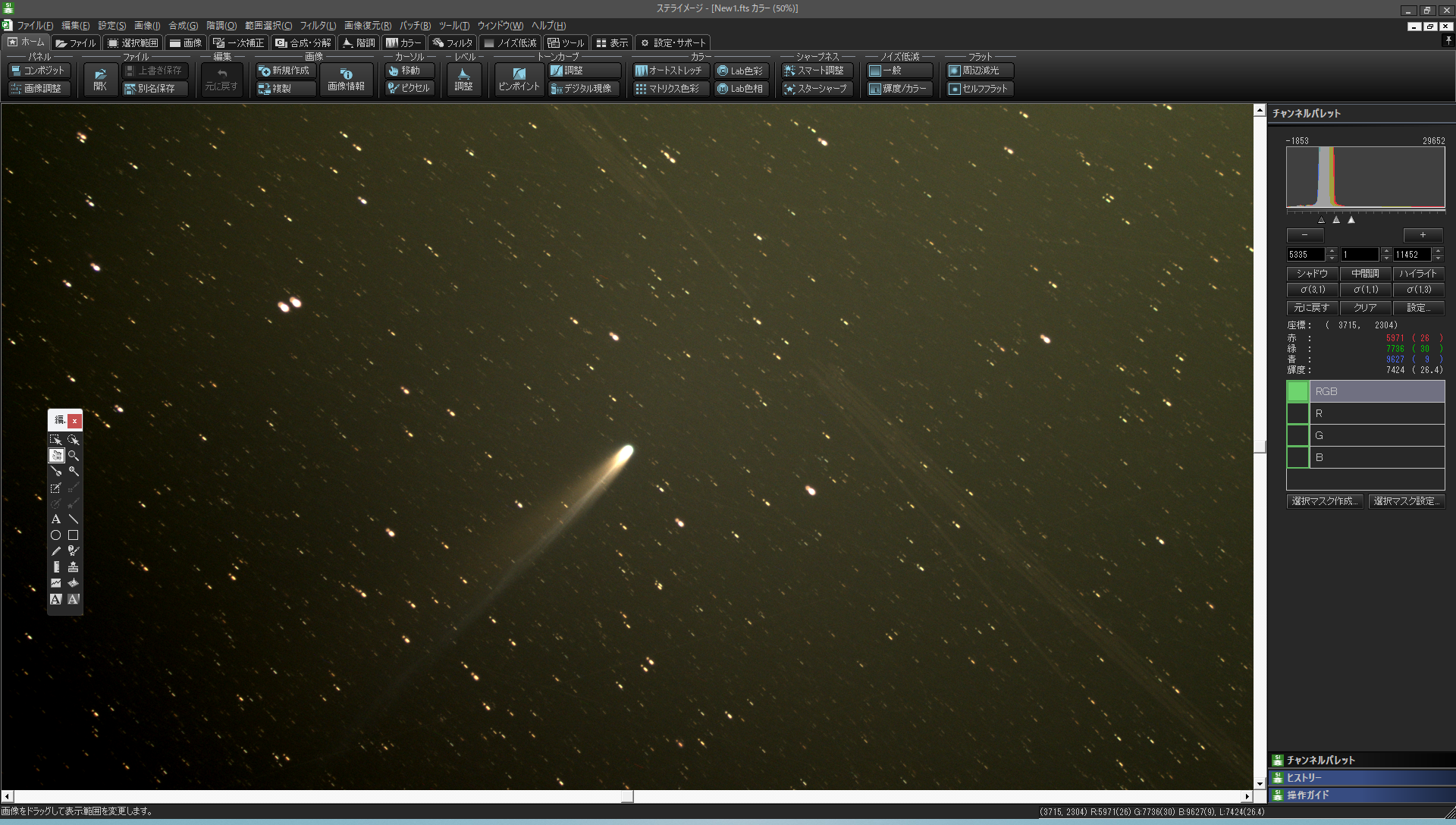Click the midtone histogram slider triangle
Image resolution: width=1456 pixels, height=825 pixels.
tap(1336, 220)
